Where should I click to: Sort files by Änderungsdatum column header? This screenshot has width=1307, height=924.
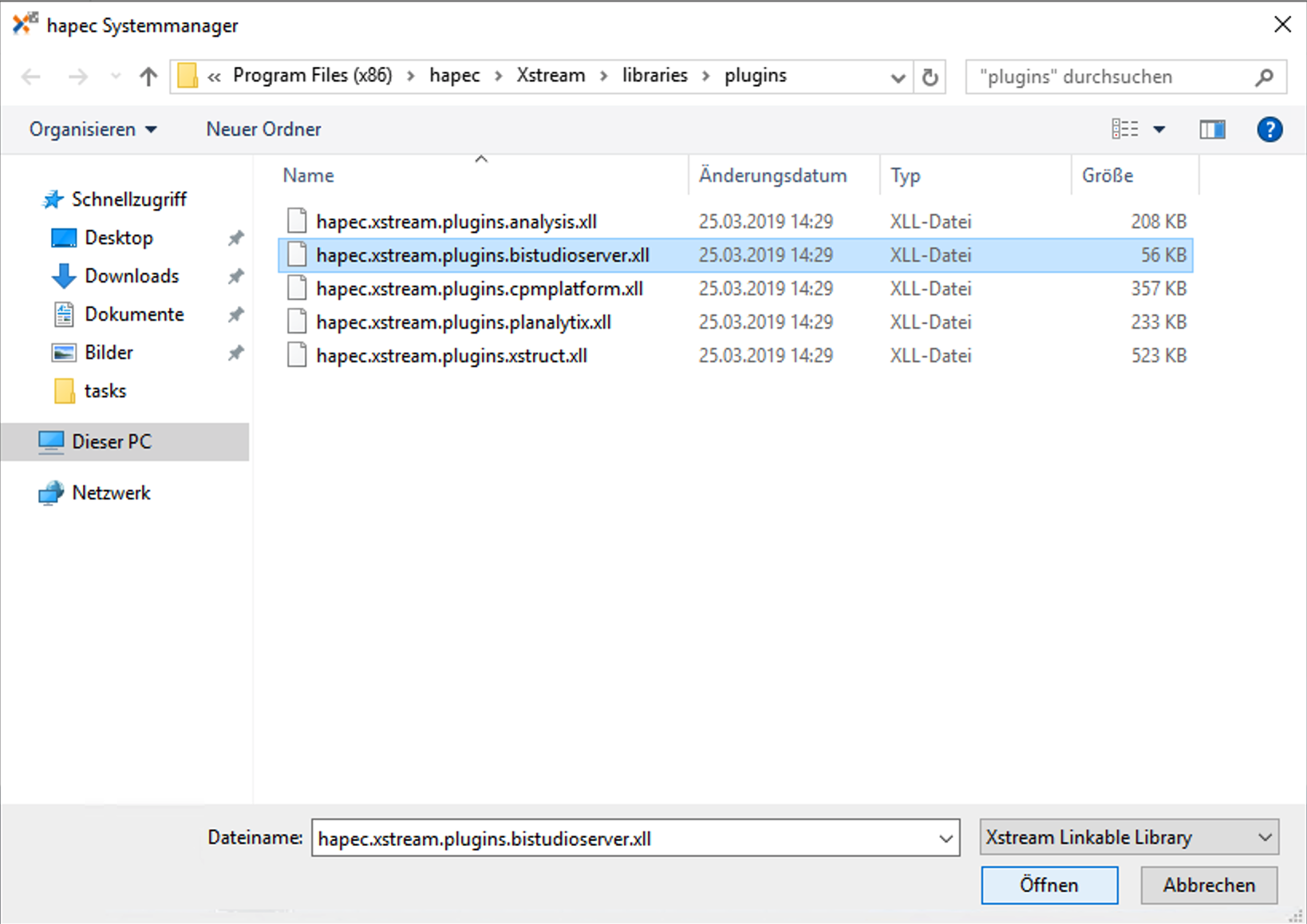point(772,176)
